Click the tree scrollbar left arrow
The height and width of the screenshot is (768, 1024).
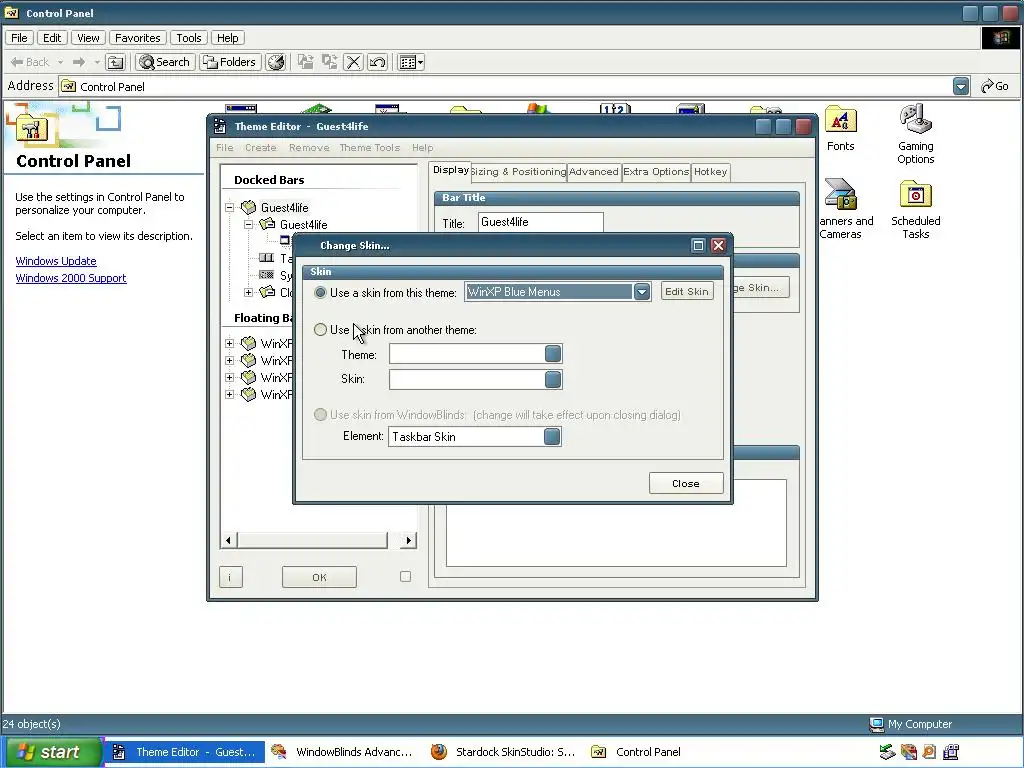coord(228,540)
